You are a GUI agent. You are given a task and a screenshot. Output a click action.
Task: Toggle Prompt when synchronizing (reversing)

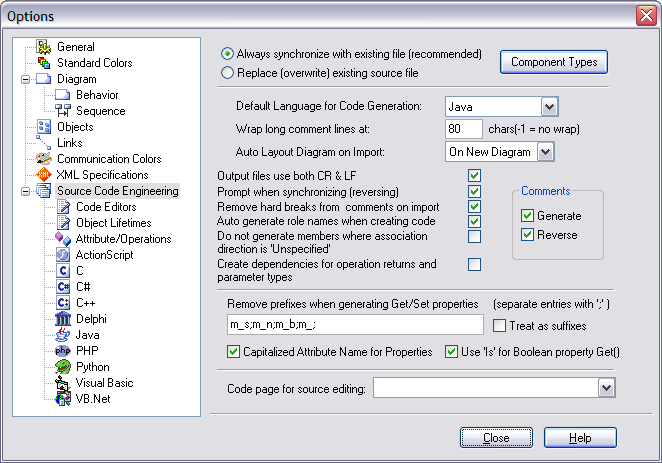point(475,192)
